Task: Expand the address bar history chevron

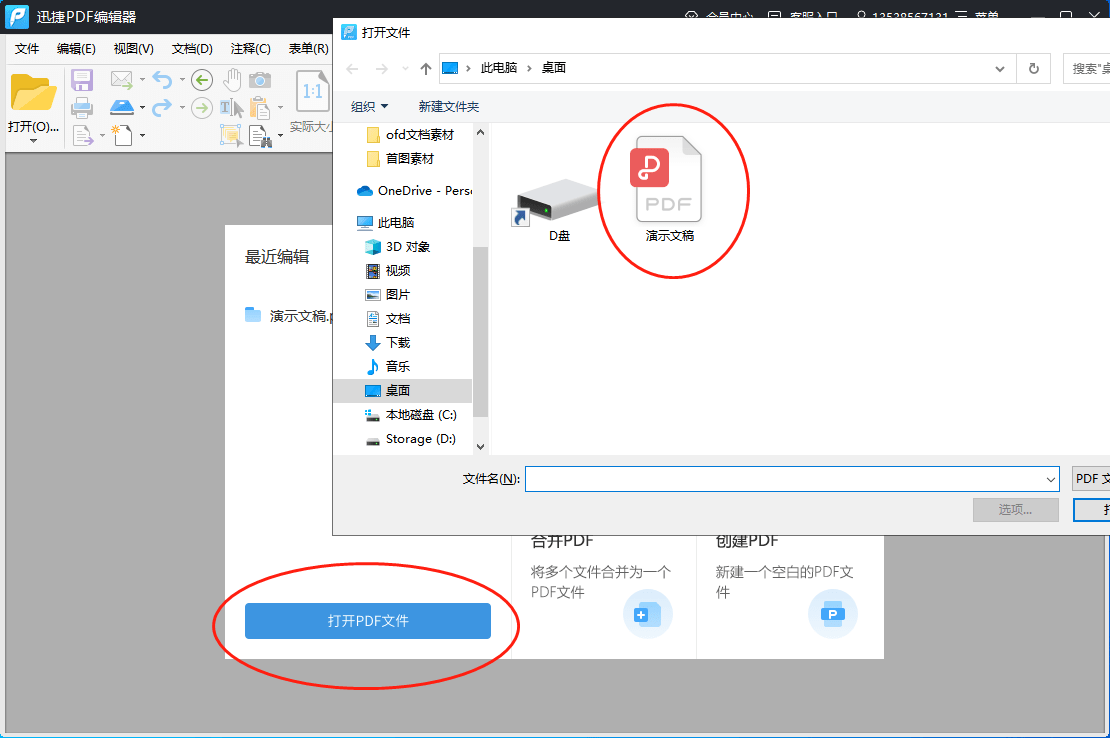Action: [1000, 69]
